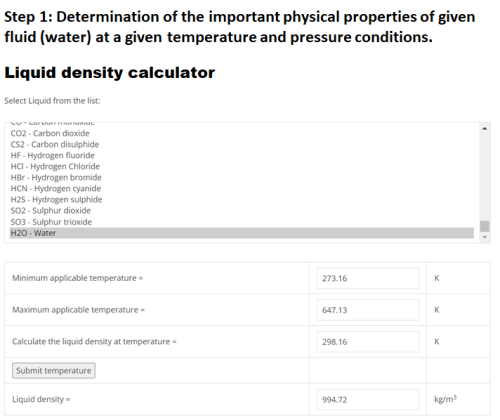Click the scrollbar track above the thumb
Image resolution: width=500 pixels, height=420 pixels.
485,177
